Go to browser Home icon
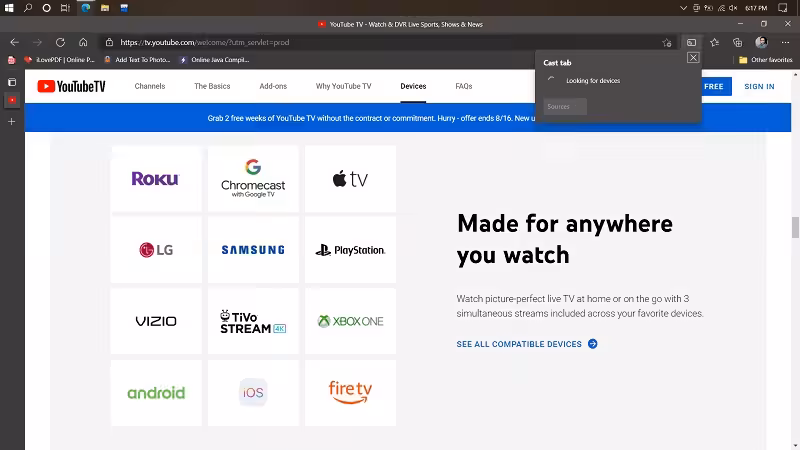The width and height of the screenshot is (800, 450). [x=83, y=42]
